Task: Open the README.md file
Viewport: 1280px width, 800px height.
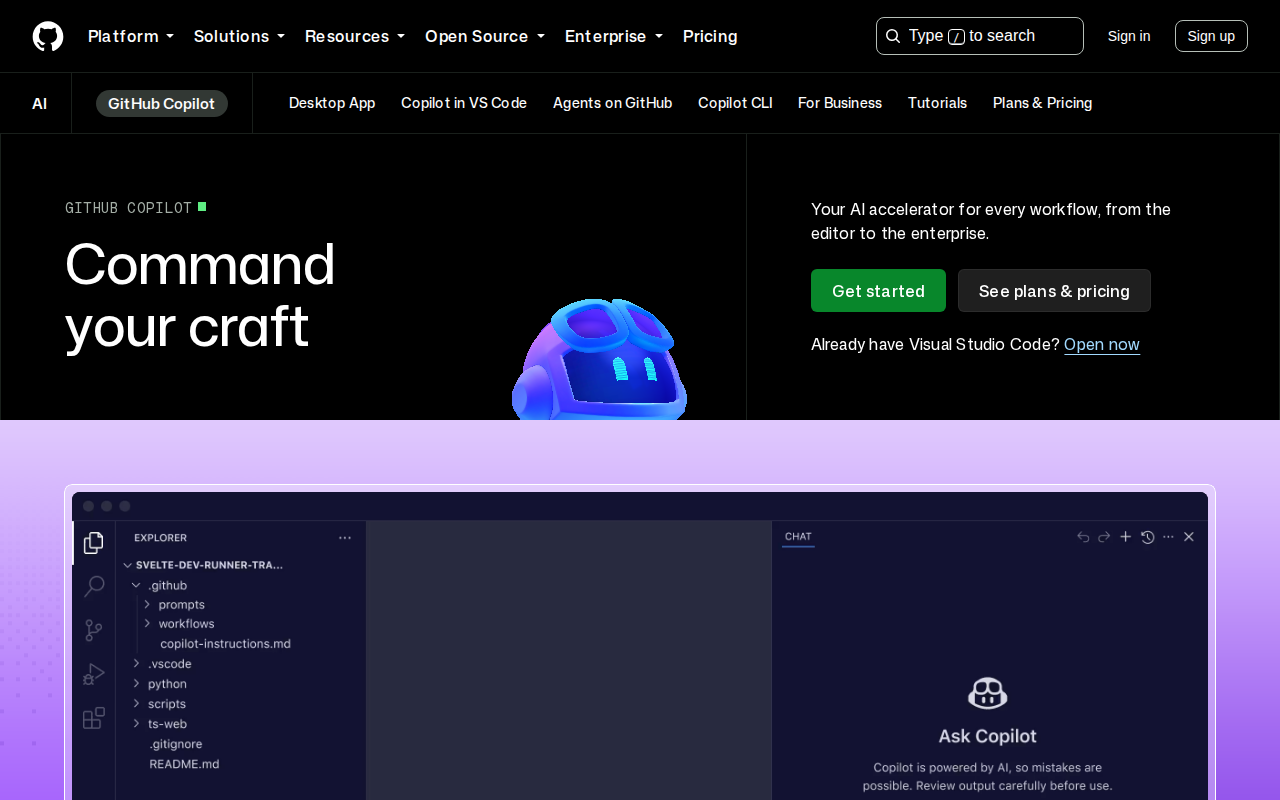Action: pos(184,764)
